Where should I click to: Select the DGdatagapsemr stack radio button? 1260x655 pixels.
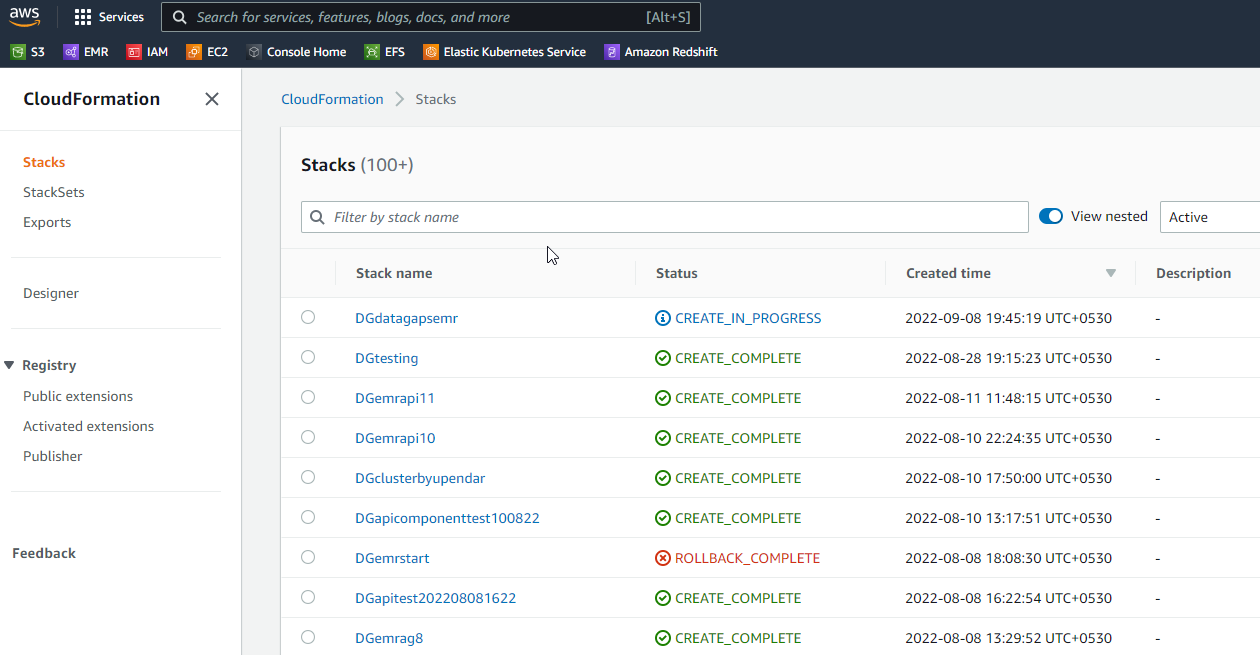(308, 317)
